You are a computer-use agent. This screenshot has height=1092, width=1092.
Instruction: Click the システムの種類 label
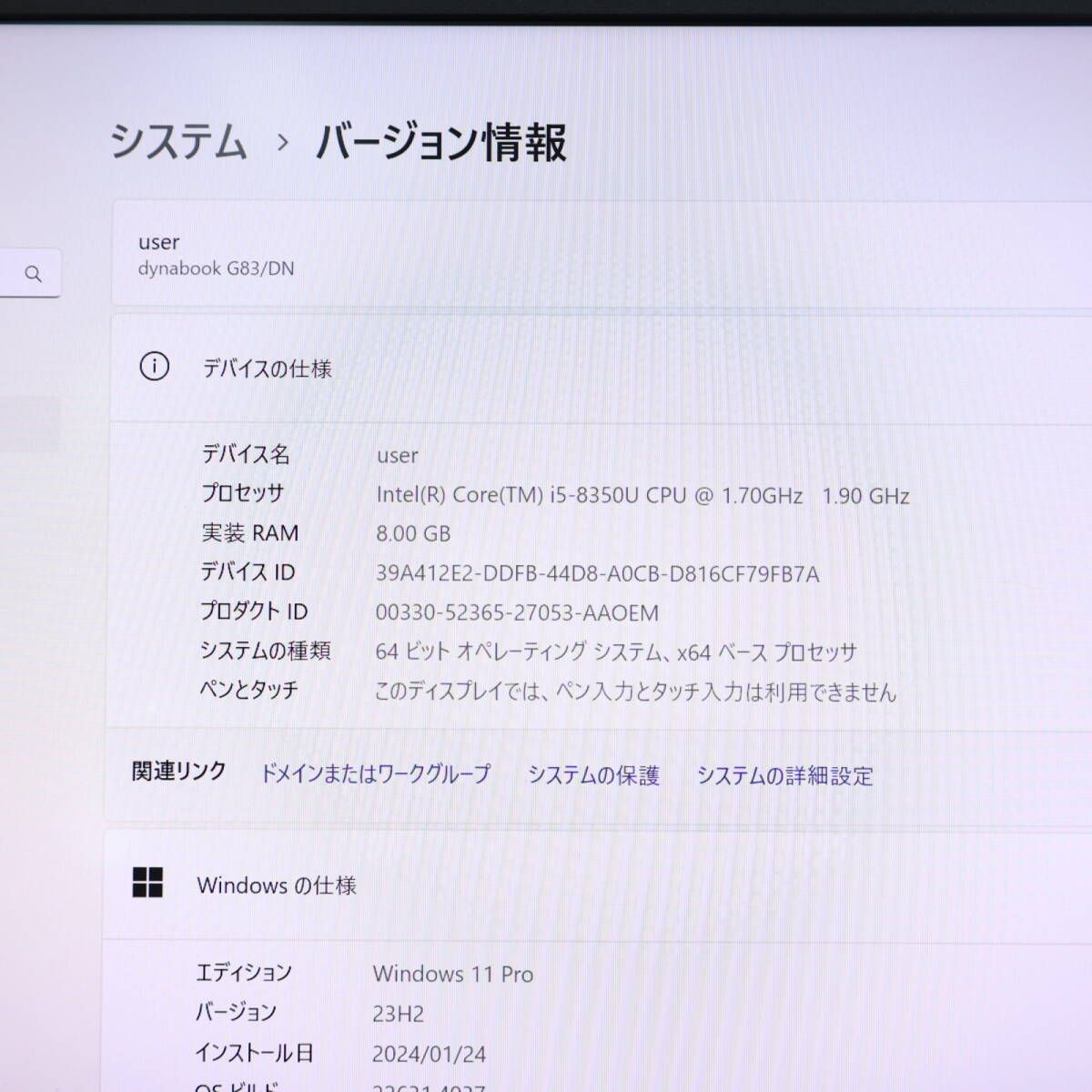pyautogui.click(x=266, y=650)
